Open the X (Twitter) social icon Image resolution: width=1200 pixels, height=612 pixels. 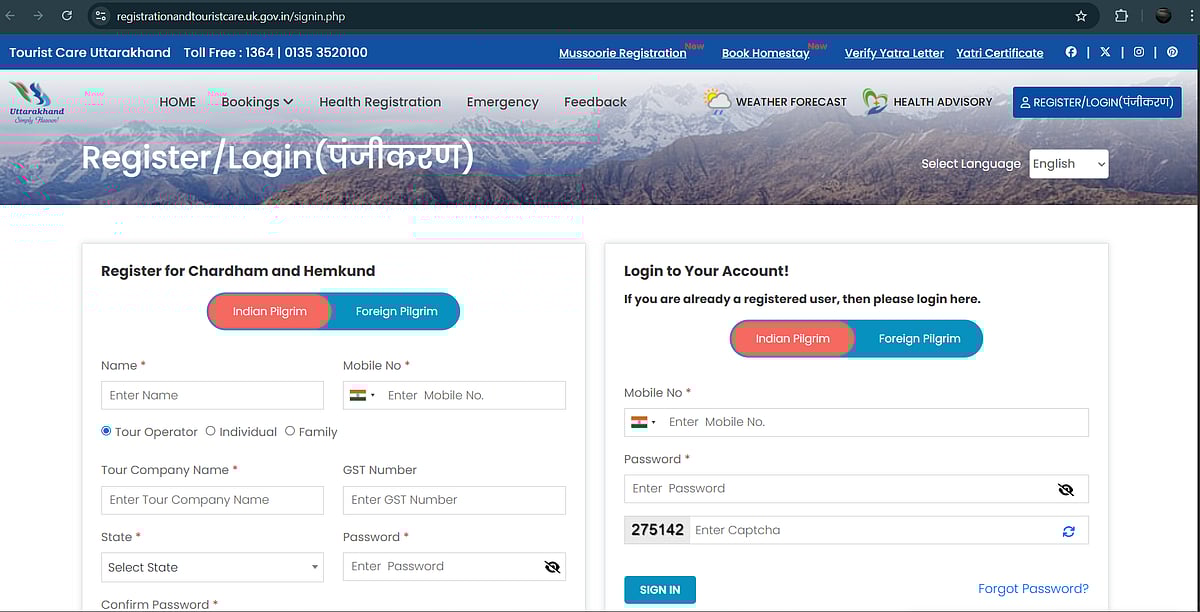[1105, 52]
